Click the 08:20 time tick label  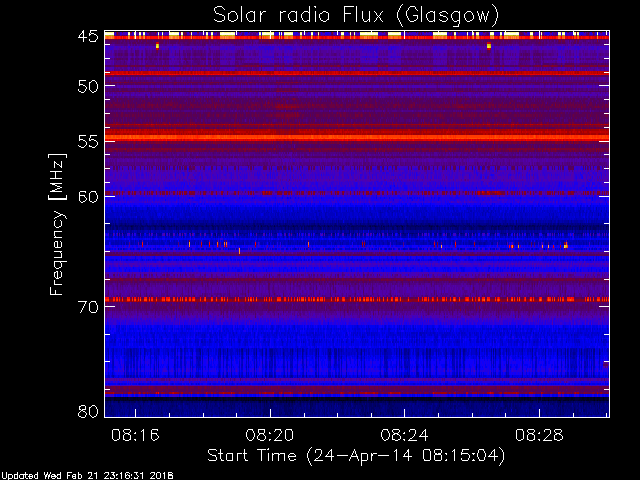270,435
